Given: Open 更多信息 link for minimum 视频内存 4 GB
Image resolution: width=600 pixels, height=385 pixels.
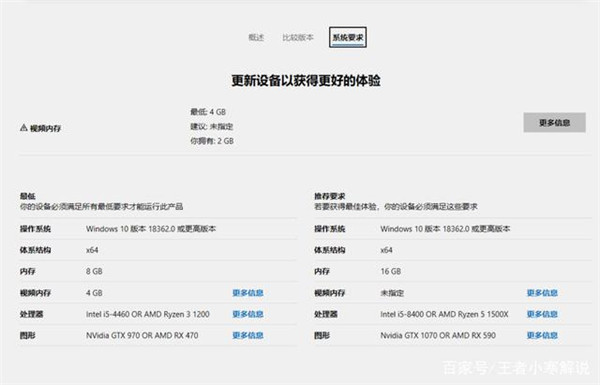Looking at the screenshot, I should [248, 293].
